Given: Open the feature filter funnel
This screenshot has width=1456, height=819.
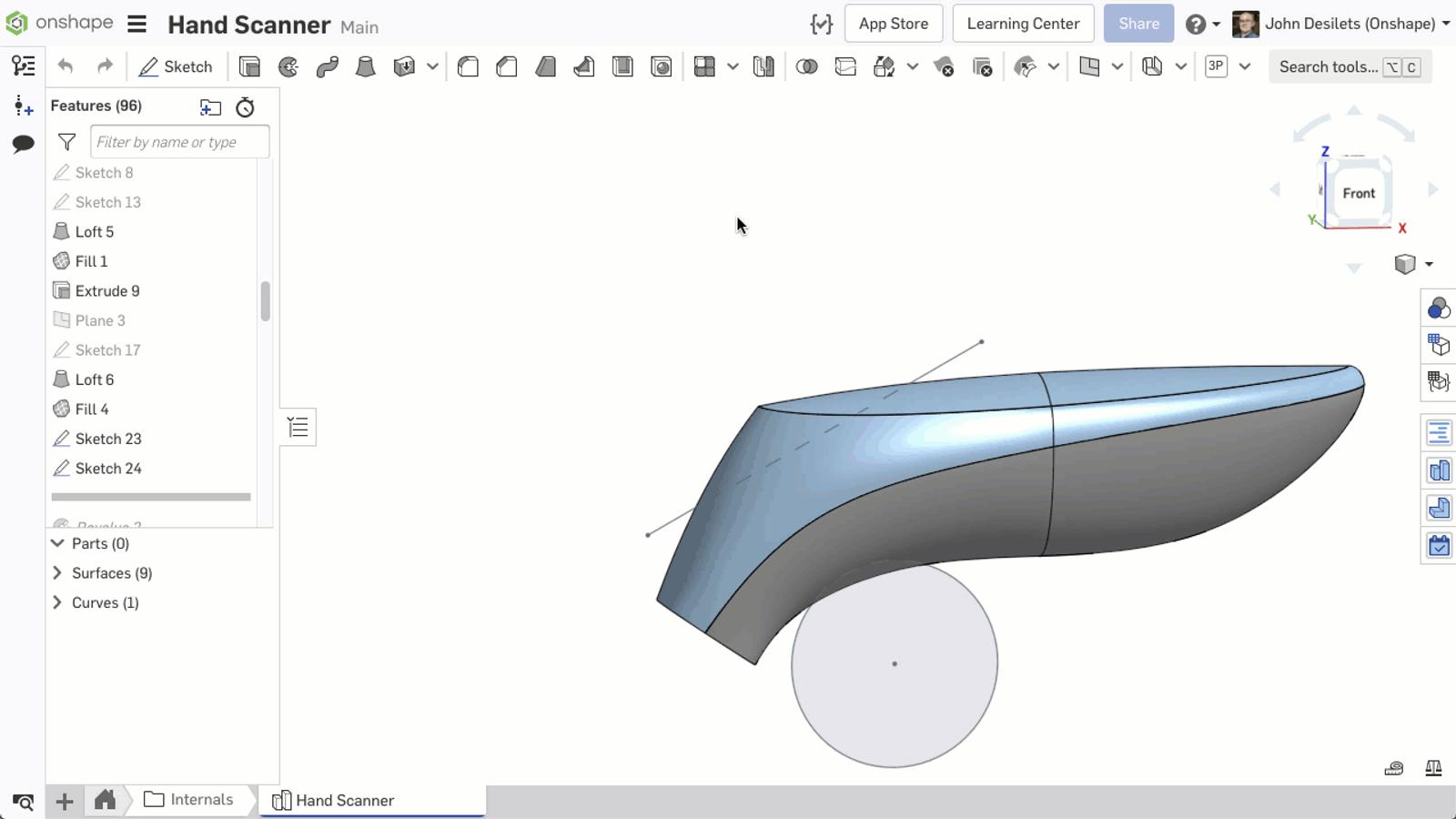Looking at the screenshot, I should pos(66,142).
